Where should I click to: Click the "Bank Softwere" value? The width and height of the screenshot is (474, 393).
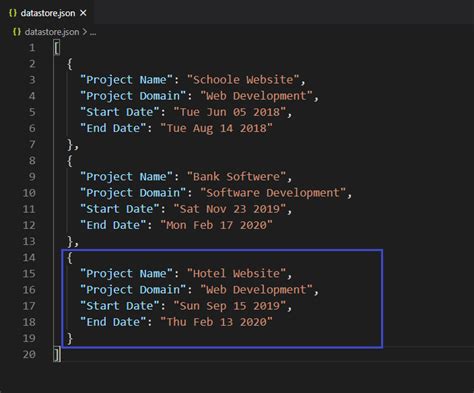point(236,177)
